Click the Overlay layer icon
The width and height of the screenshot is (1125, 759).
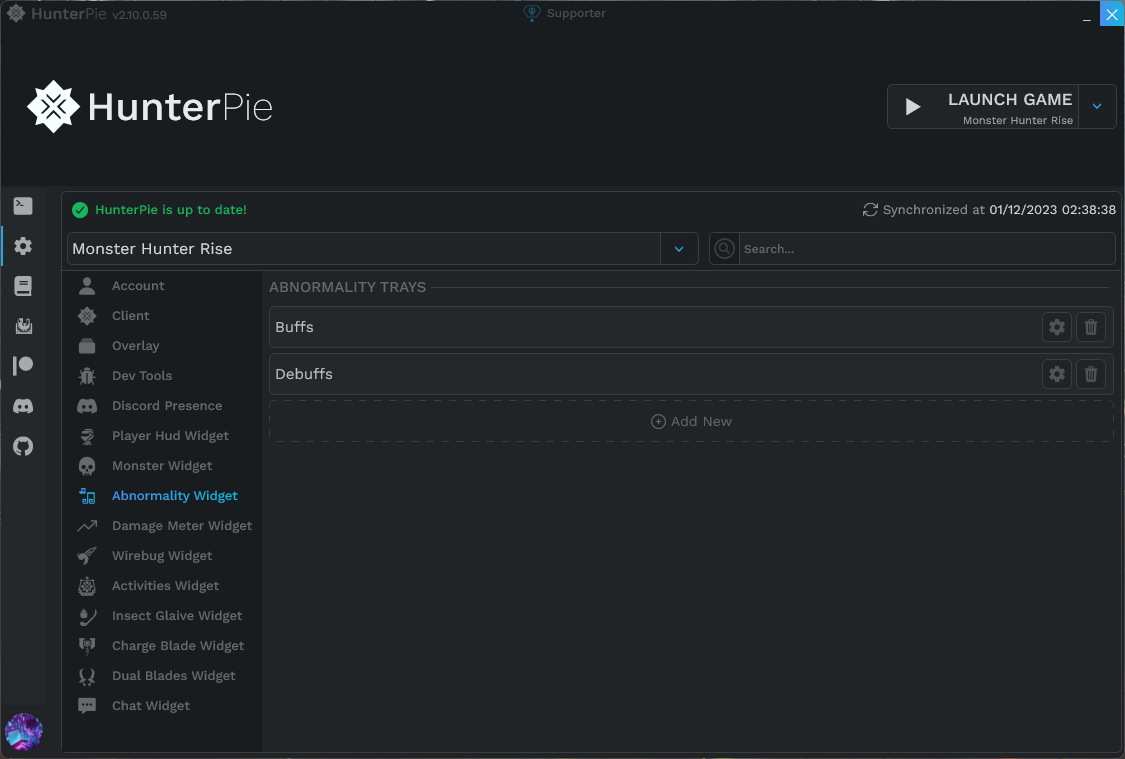tap(87, 346)
